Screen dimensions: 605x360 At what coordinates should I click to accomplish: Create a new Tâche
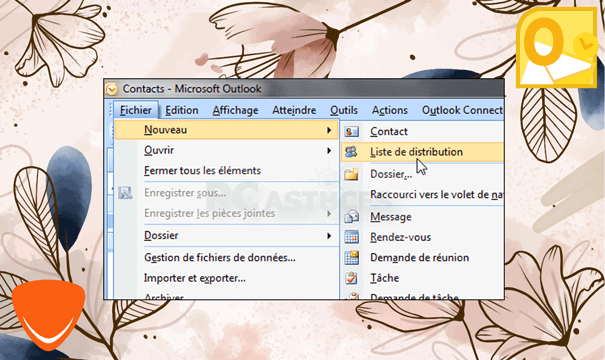click(x=423, y=278)
